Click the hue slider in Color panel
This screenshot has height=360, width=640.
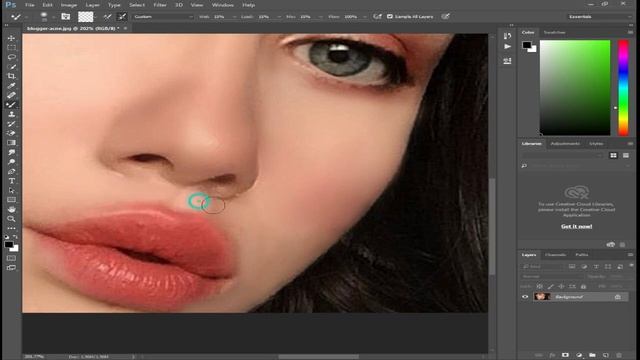(623, 87)
